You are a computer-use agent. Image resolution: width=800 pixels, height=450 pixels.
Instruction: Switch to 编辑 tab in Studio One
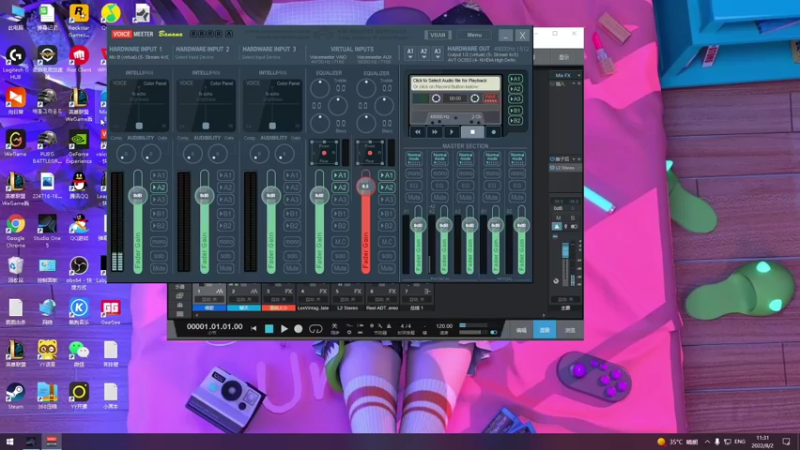(x=521, y=330)
